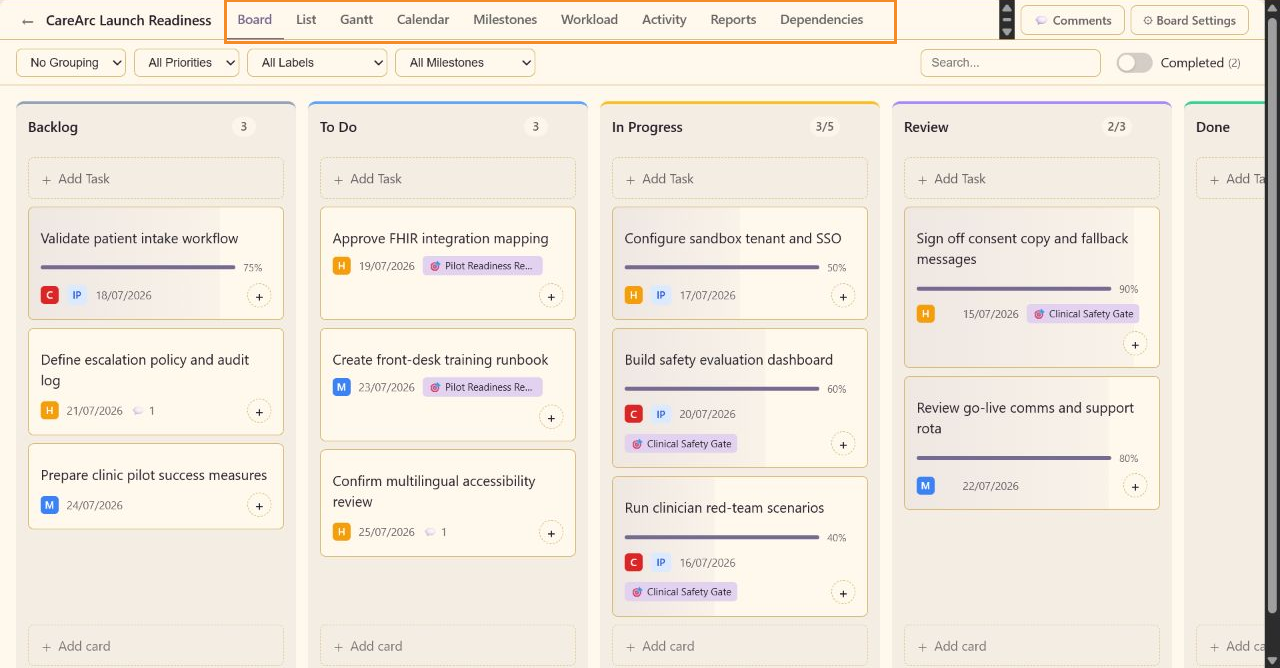Open the Reports tab
Screen dimensions: 1280x668
coord(733,20)
